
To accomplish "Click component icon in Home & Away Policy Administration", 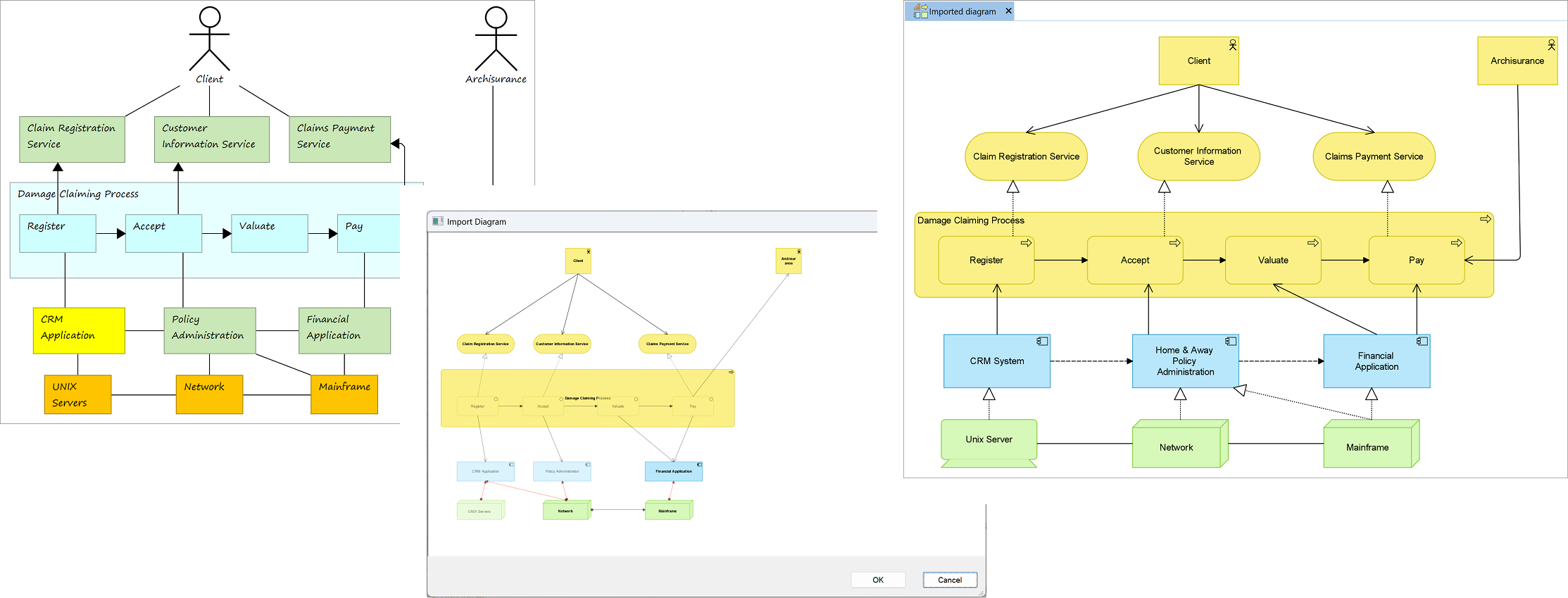I will 1230,342.
